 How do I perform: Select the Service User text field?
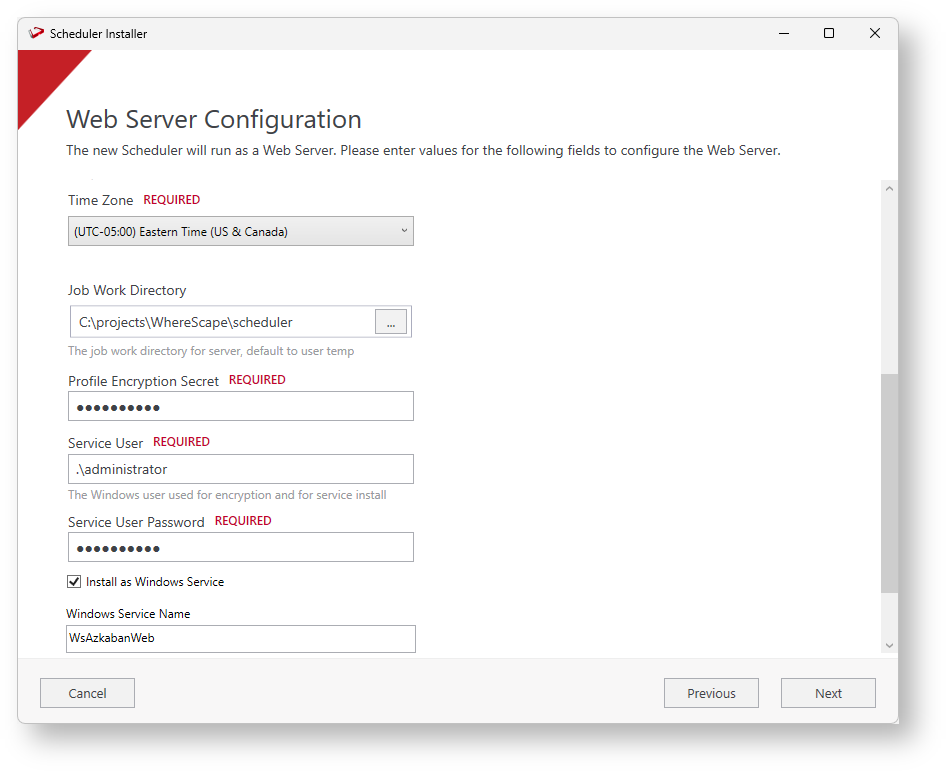(241, 469)
